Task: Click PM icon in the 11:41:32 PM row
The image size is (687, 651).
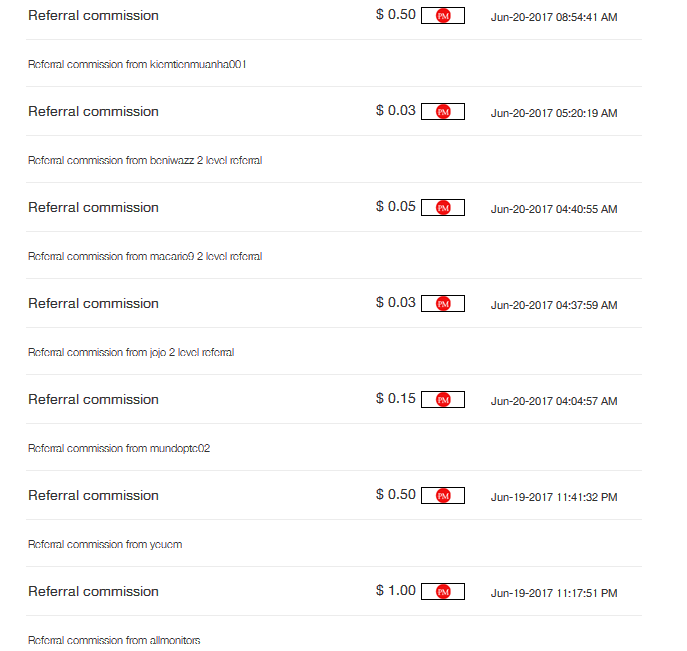Action: point(443,496)
